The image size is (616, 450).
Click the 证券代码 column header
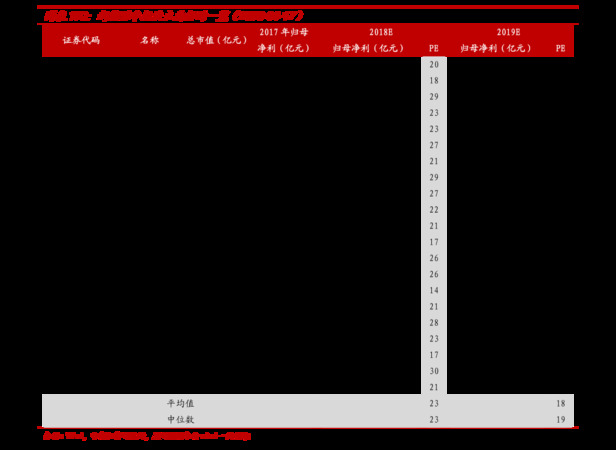(81, 40)
